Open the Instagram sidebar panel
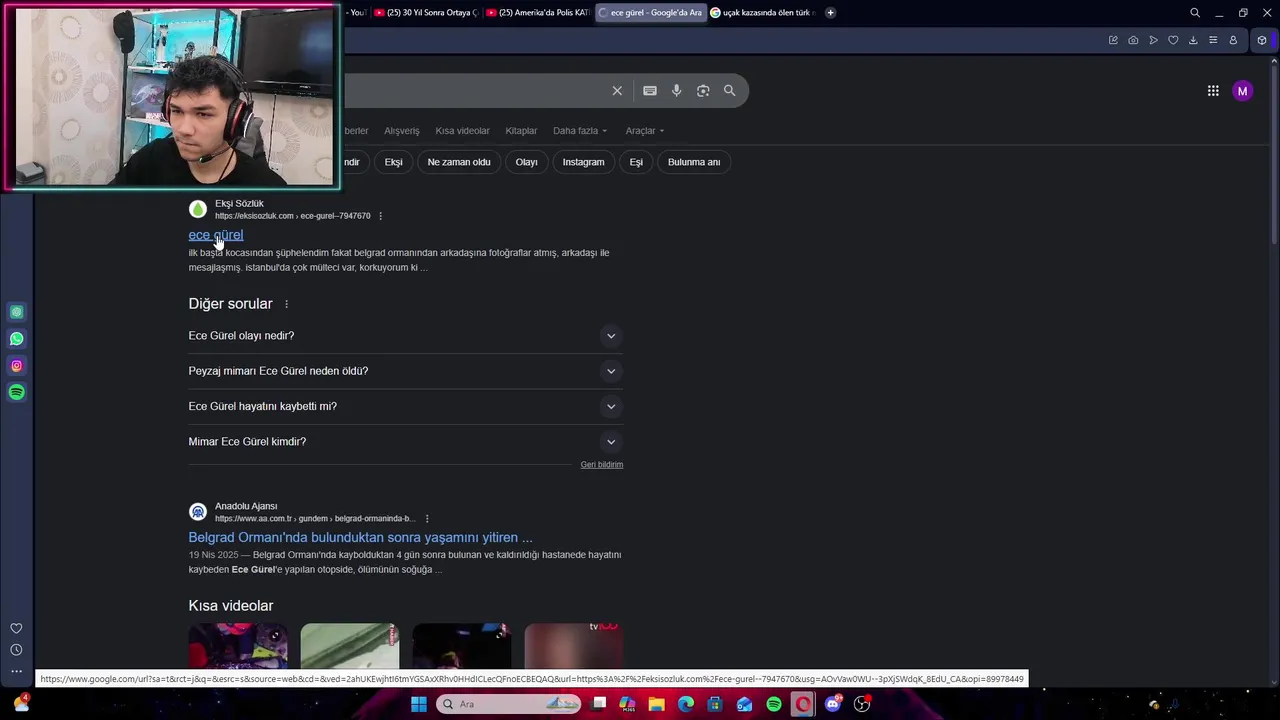The width and height of the screenshot is (1280, 720). pos(16,366)
